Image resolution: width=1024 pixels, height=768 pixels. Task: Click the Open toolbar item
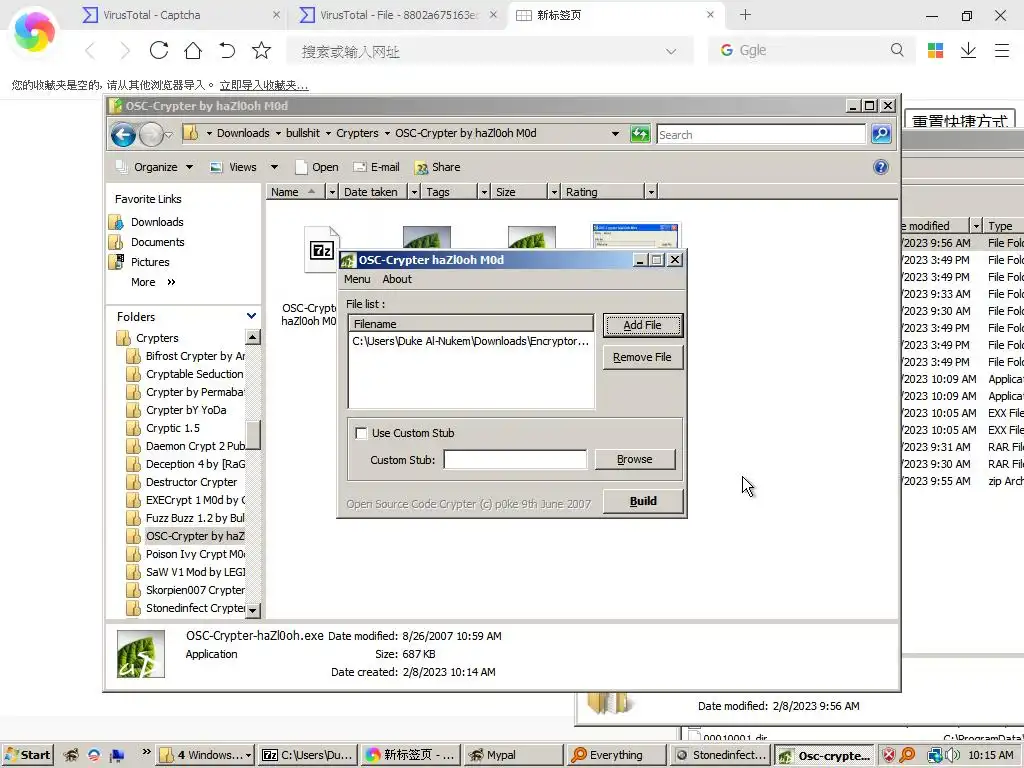click(317, 167)
